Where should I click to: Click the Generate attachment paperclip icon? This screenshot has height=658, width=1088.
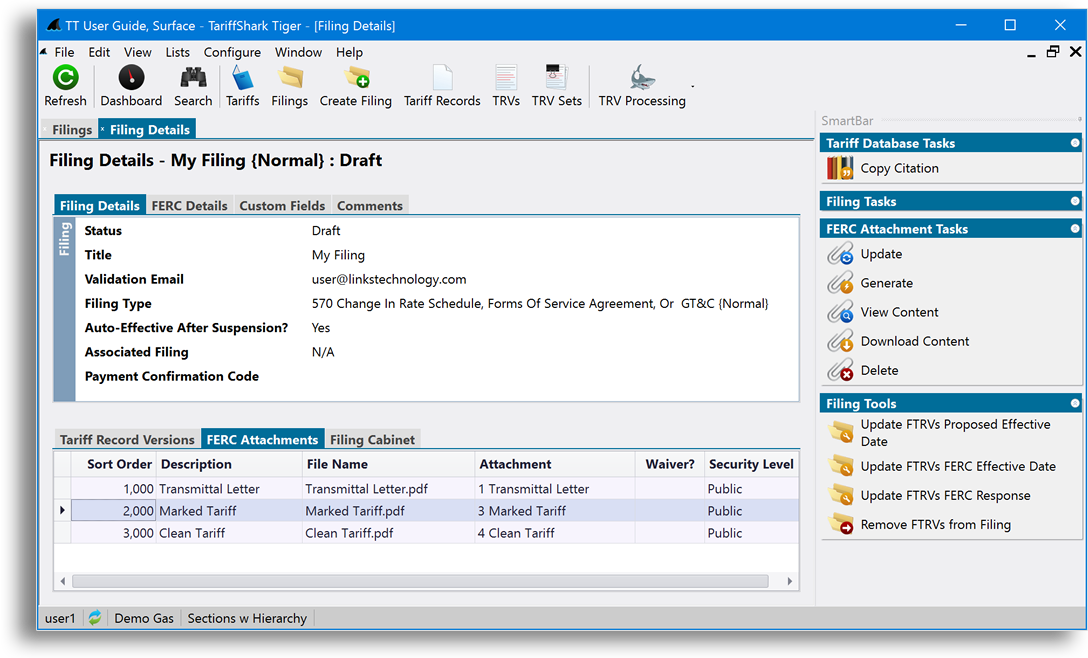click(x=840, y=283)
